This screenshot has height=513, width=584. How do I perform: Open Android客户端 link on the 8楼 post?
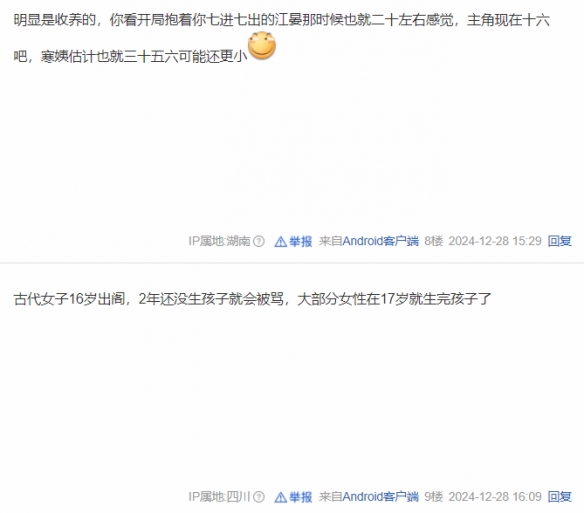click(380, 241)
